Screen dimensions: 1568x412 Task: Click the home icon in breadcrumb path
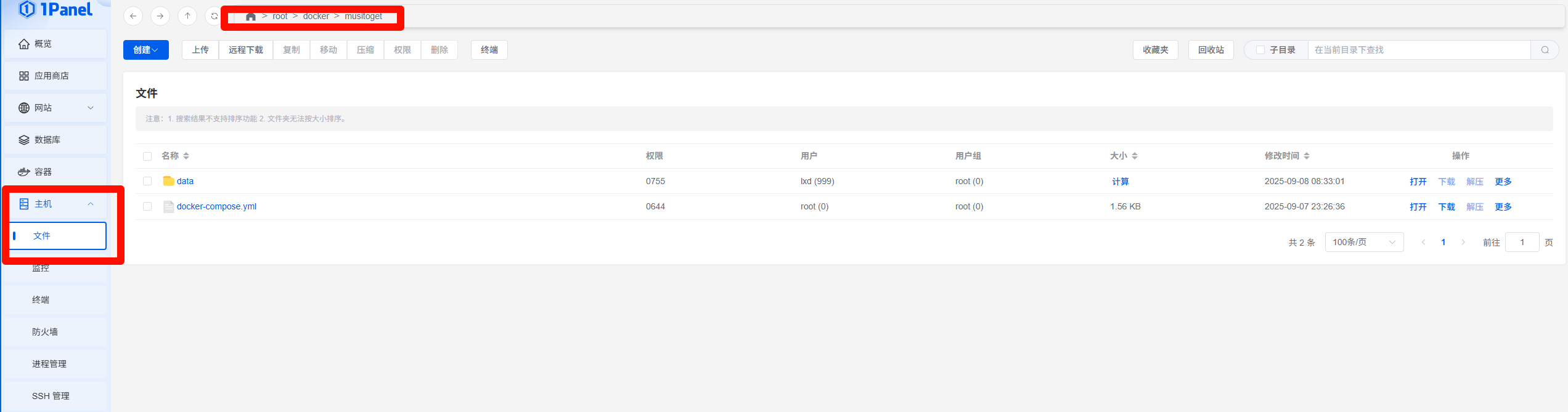pyautogui.click(x=250, y=17)
